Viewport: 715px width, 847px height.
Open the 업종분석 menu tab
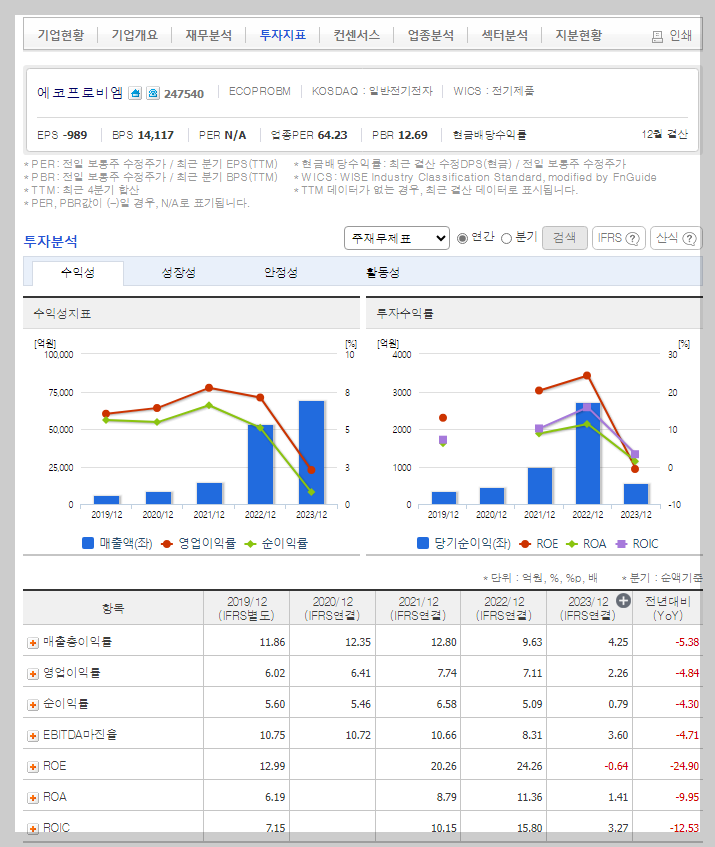[x=430, y=35]
